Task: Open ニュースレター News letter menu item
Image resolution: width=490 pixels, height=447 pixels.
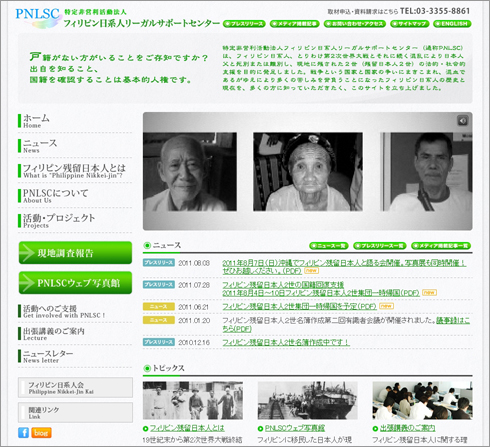Action: pos(75,356)
